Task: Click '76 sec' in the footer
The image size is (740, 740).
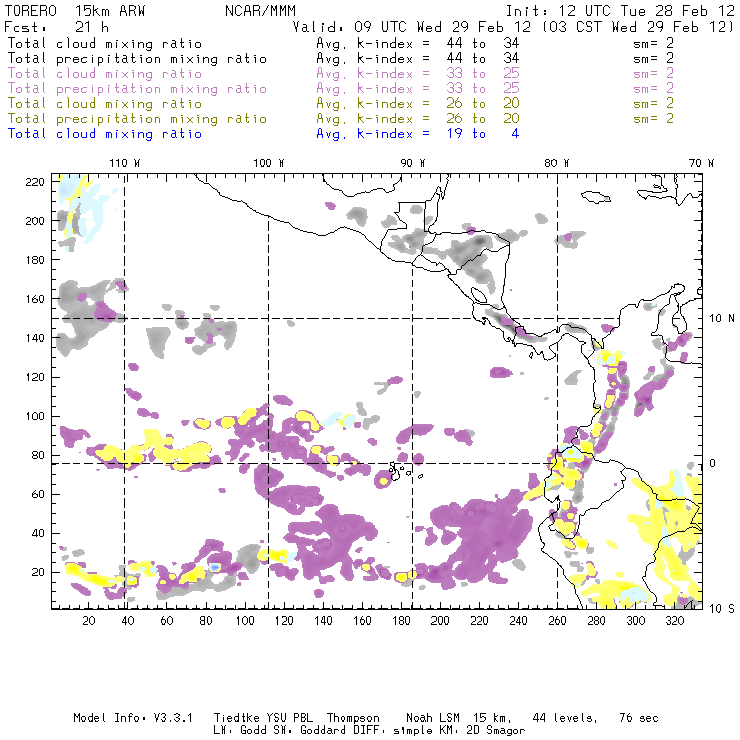Action: pyautogui.click(x=639, y=718)
